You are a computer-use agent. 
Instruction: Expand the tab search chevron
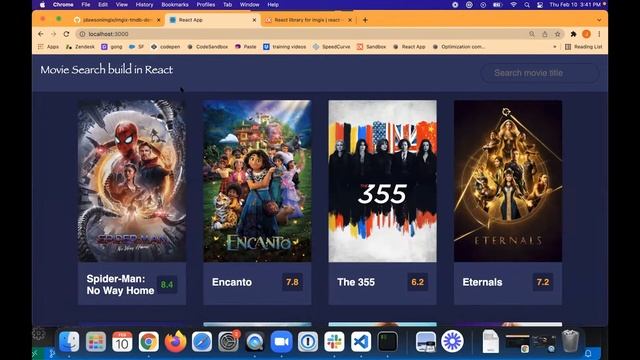599,20
